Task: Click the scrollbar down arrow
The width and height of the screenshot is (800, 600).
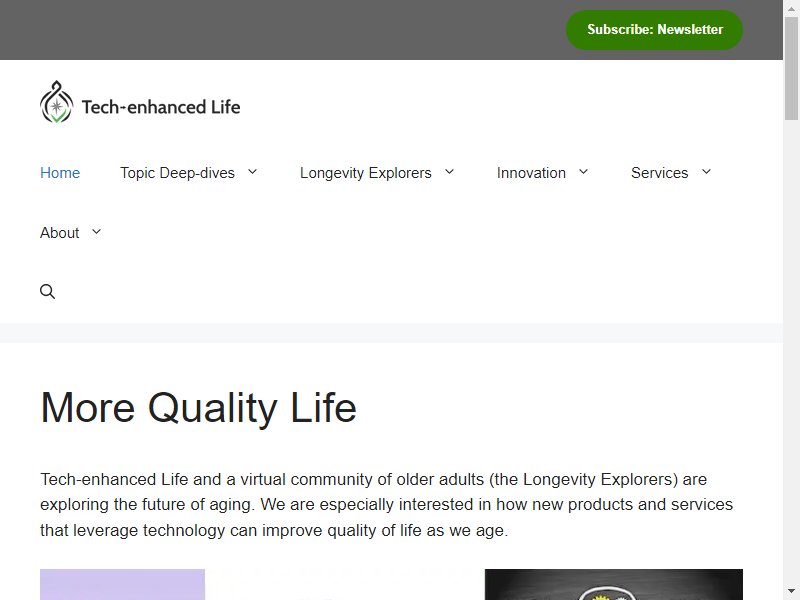Action: (791, 591)
